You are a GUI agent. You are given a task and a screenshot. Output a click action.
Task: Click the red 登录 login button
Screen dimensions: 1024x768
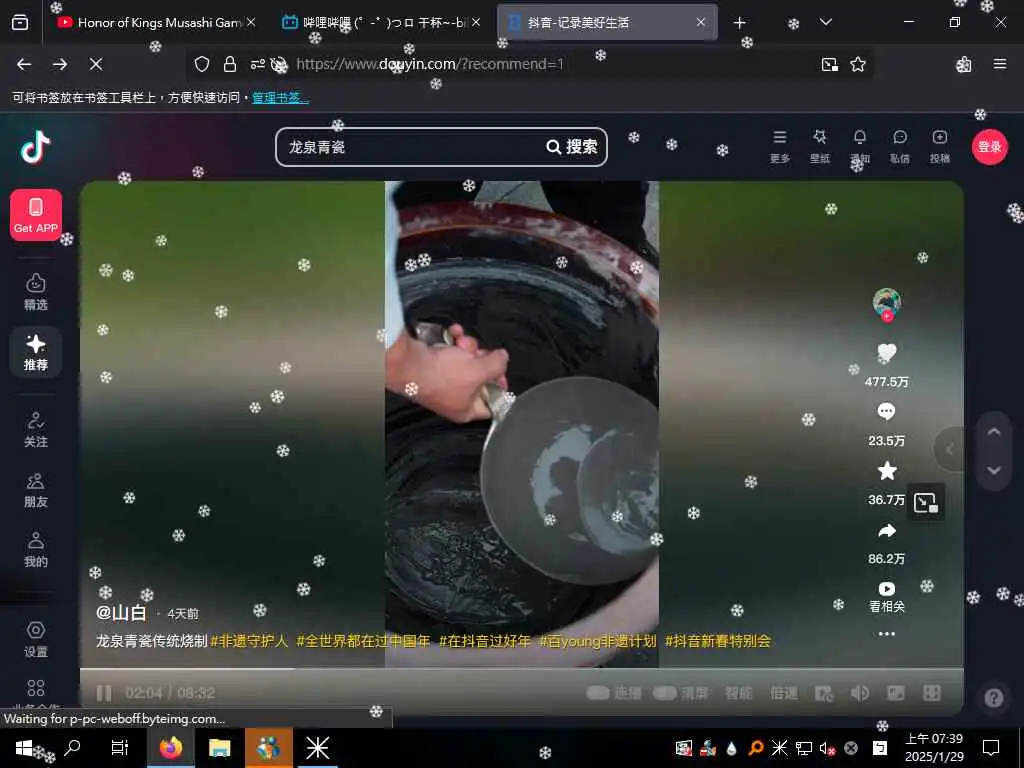989,147
